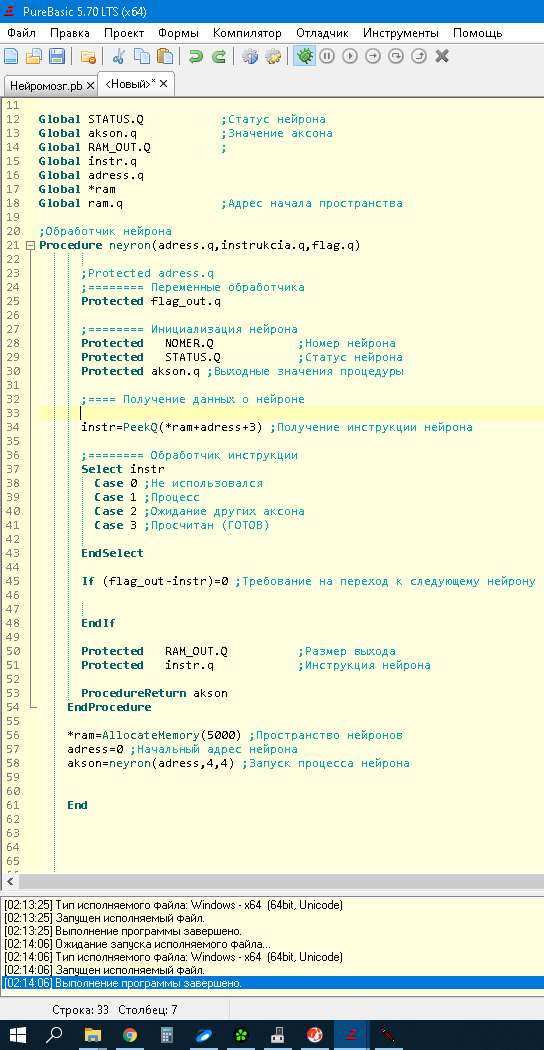Click the green Redo arrow
Screen dimensions: 544x1050
tap(218, 57)
